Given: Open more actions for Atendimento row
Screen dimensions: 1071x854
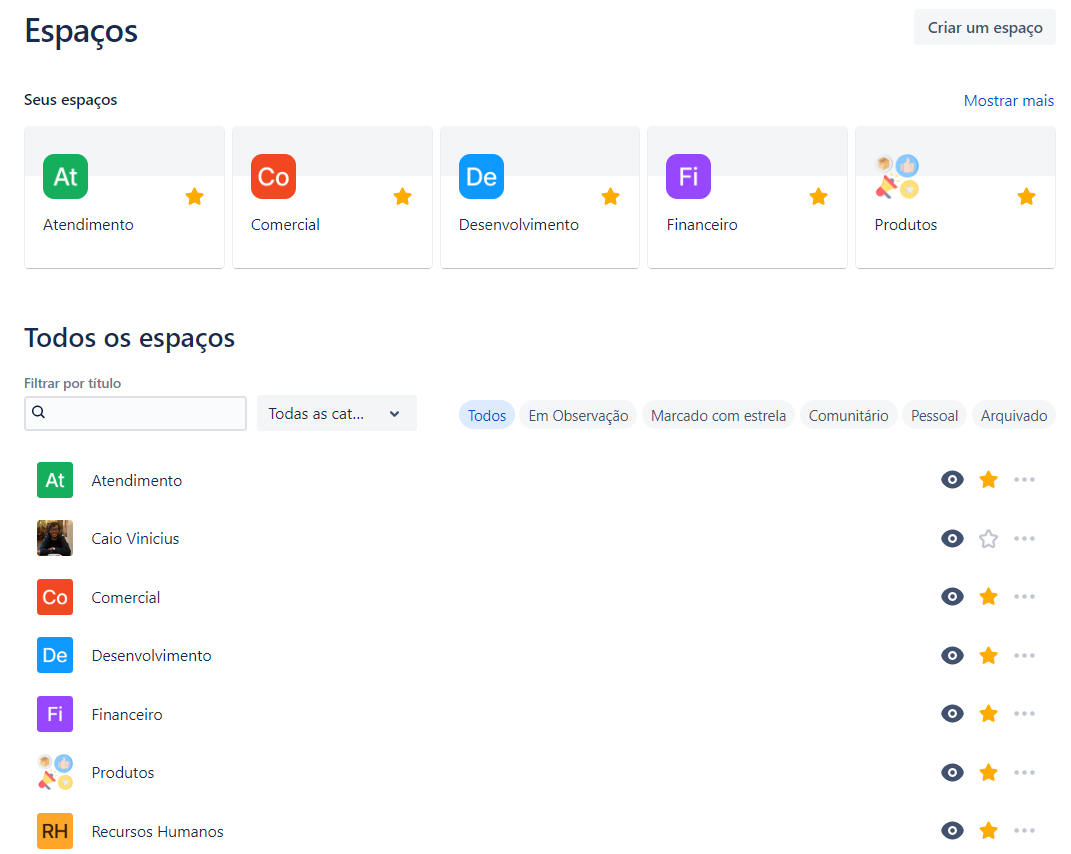Looking at the screenshot, I should click(1025, 480).
